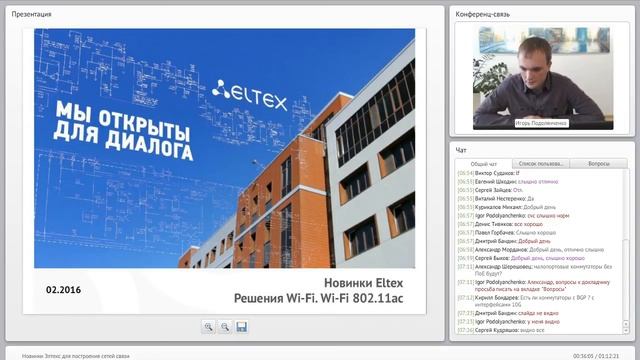Select chat message from Сергей Кудряшов

[501, 330]
